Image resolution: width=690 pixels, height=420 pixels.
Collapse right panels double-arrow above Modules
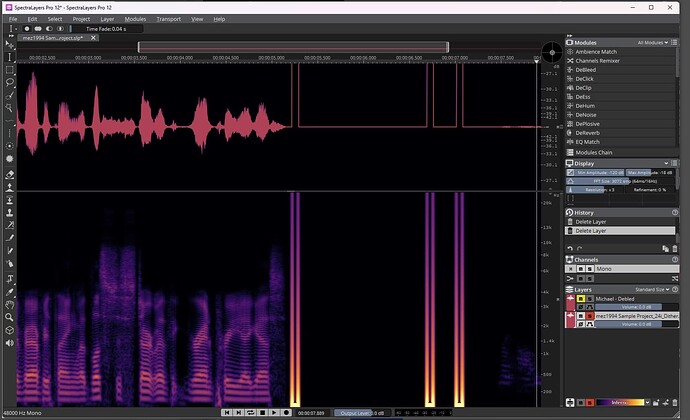pyautogui.click(x=569, y=36)
